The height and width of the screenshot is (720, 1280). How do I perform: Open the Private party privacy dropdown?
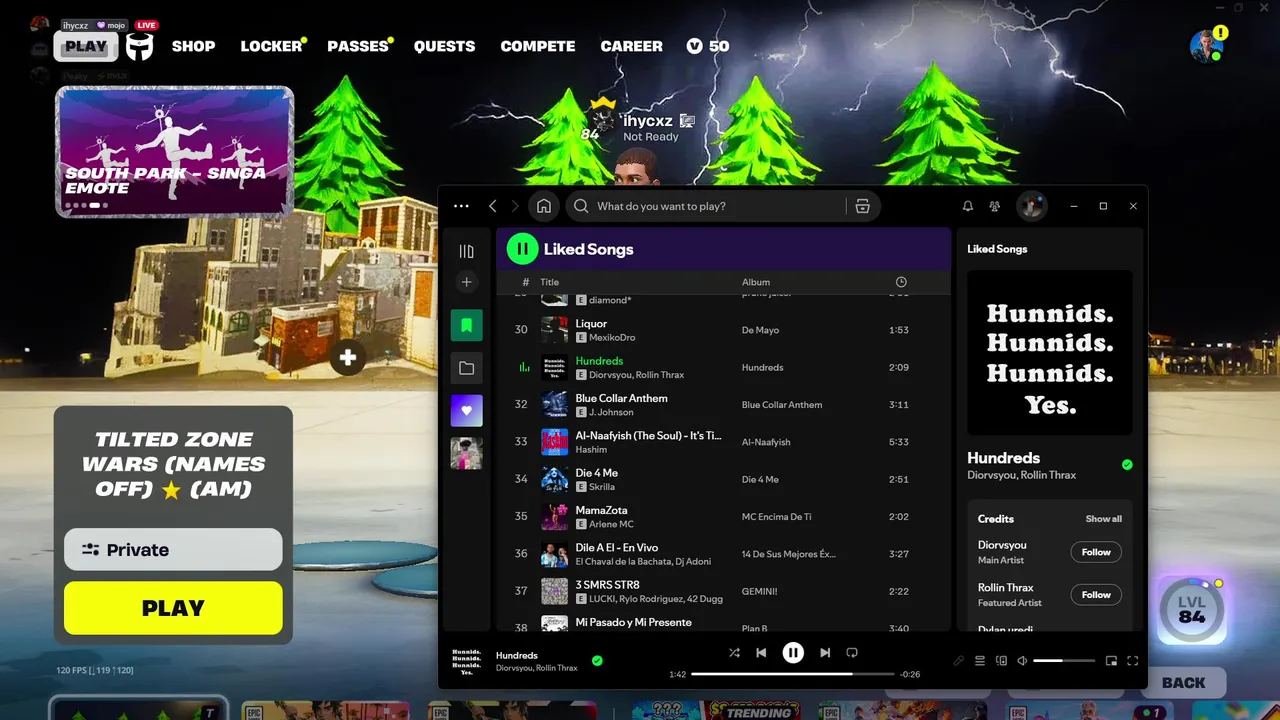(173, 549)
